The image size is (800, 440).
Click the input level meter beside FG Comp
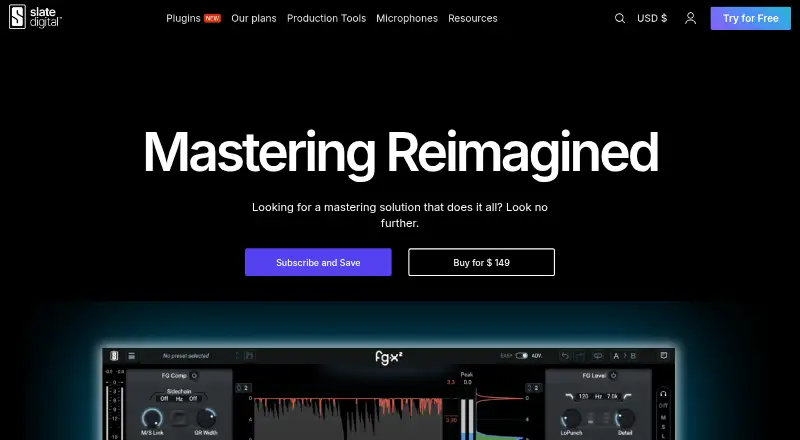coord(114,411)
